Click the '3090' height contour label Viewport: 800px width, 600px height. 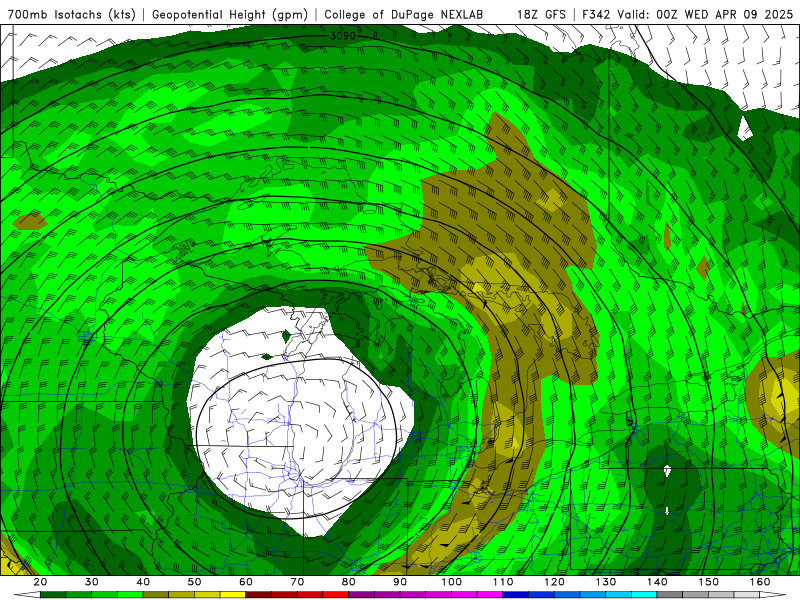click(343, 36)
